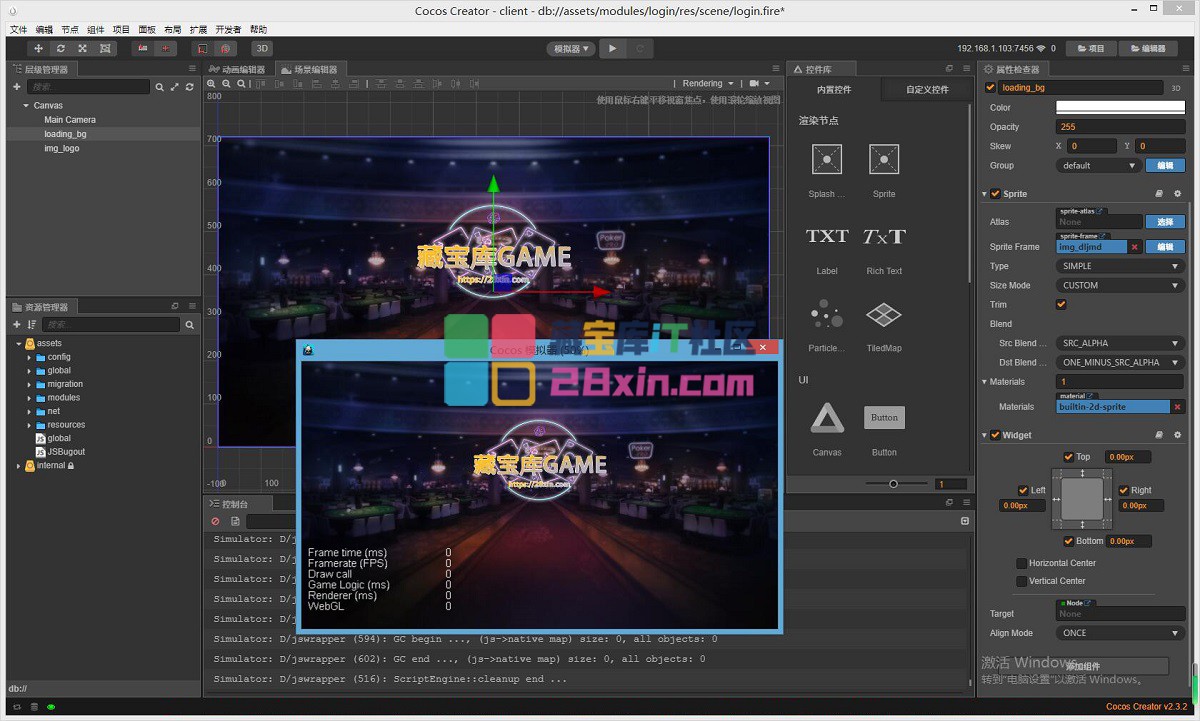This screenshot has width=1200, height=721.
Task: Click the 项目 open project folder button
Action: pos(1090,48)
